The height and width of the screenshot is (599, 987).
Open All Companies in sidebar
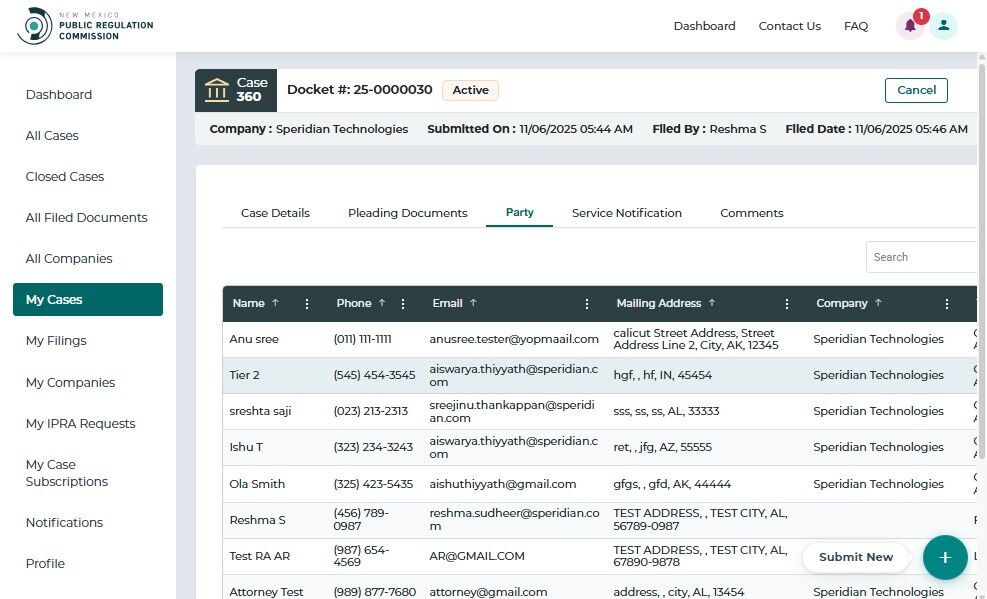69,259
